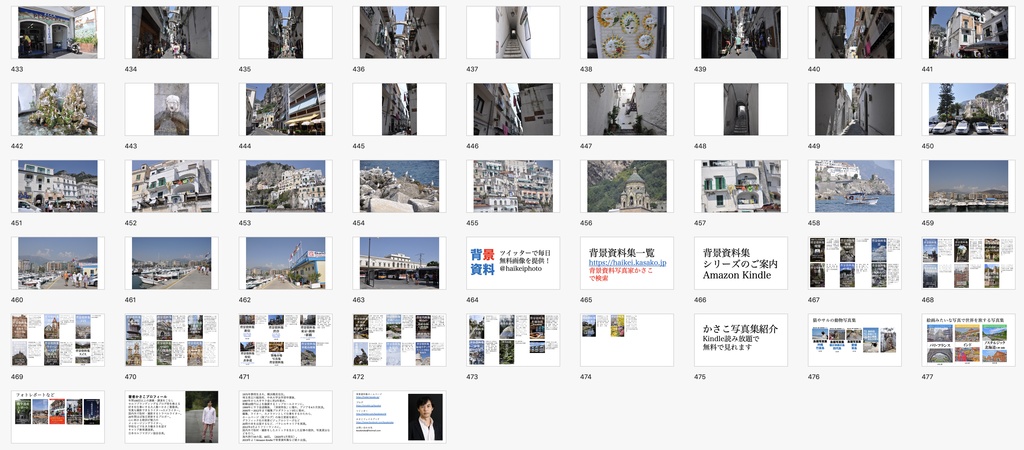The image size is (1024, 450).
Task: Select slide 442 fountain figurines thumbnail
Action: 57,109
